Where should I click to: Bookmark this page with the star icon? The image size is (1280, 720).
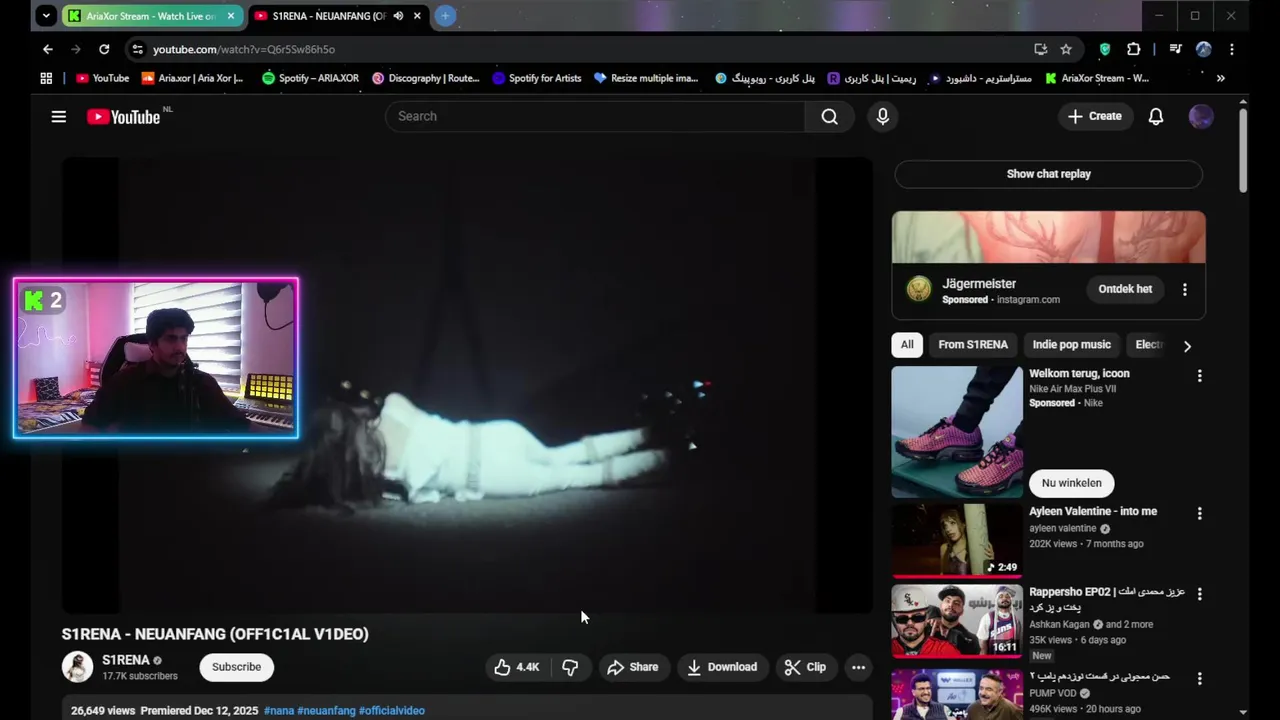coord(1066,49)
